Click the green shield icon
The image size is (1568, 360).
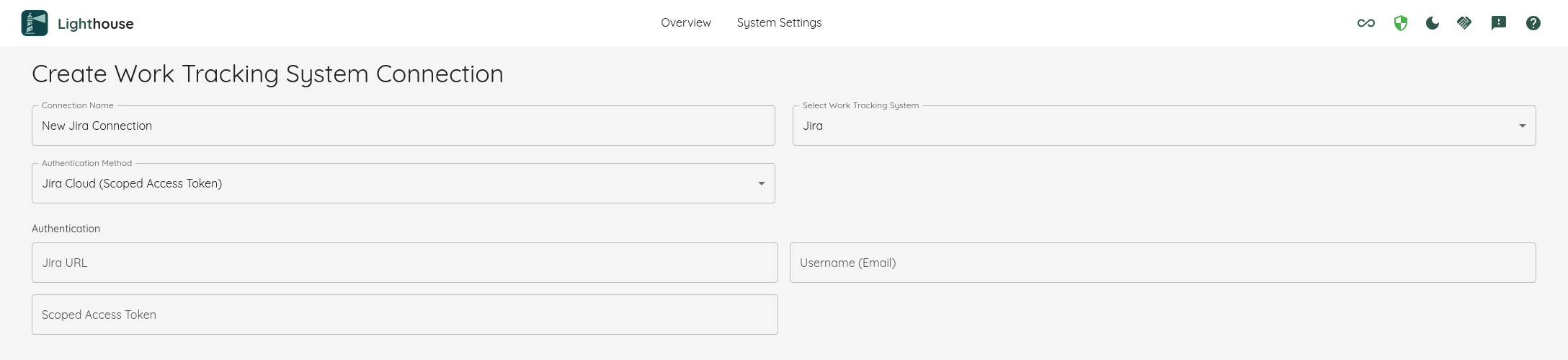point(1400,23)
